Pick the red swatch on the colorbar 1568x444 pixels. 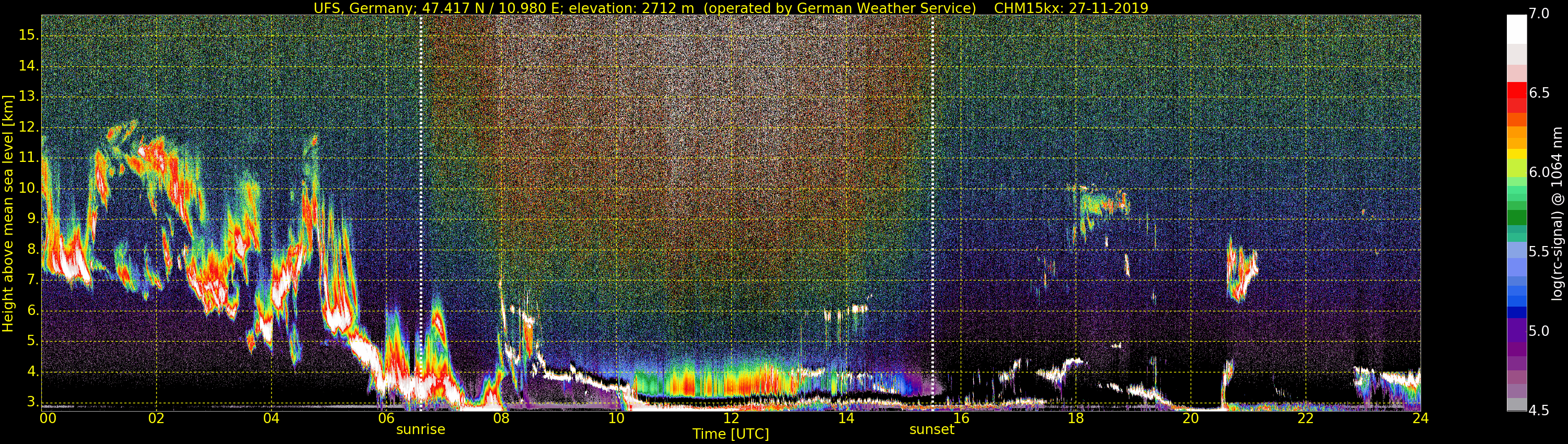coord(1517,90)
